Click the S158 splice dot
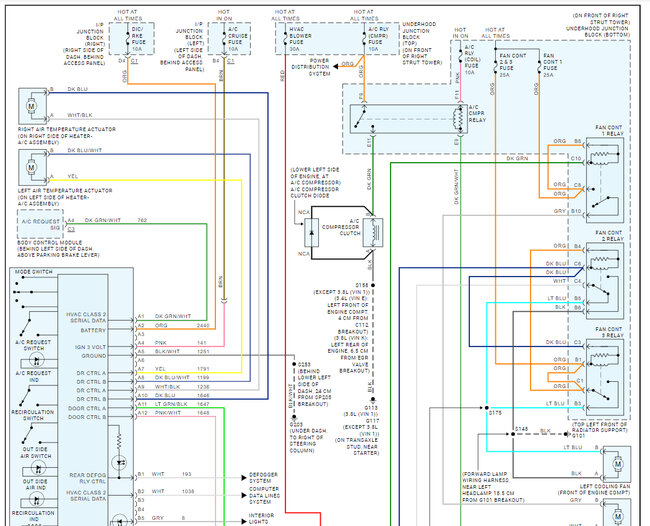Screen dimensions: 650x526 point(373,285)
